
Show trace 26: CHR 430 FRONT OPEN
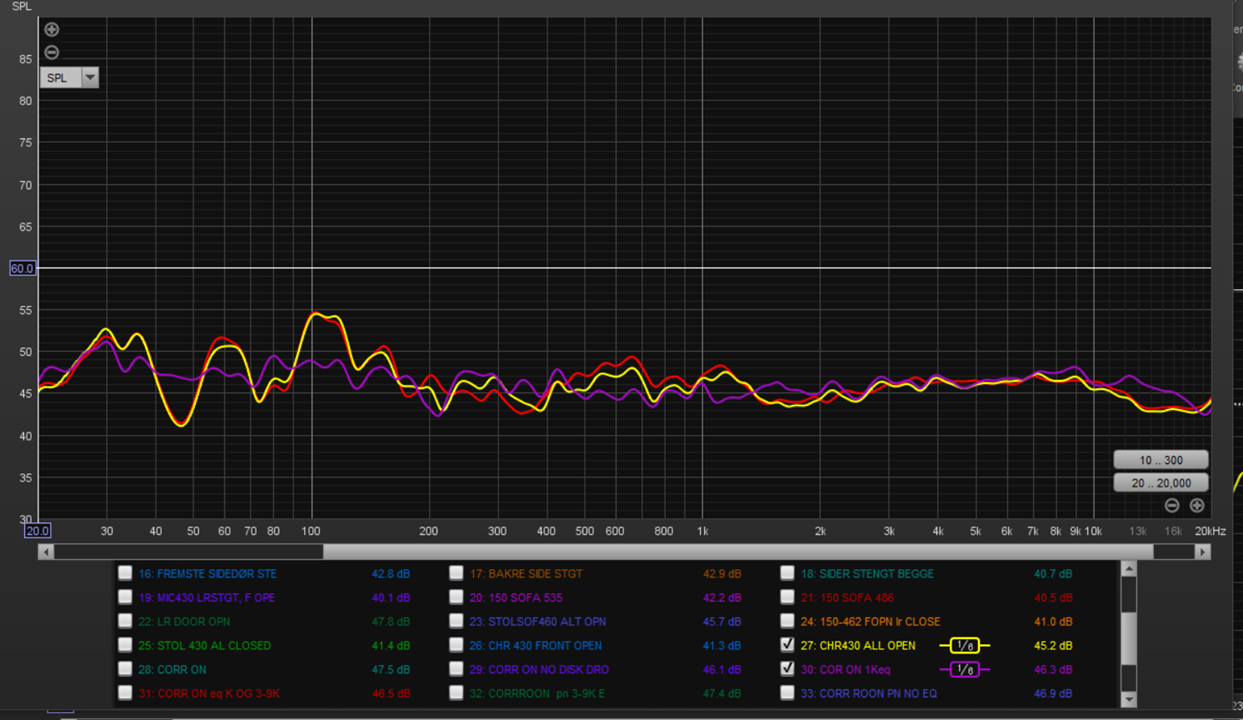(456, 645)
